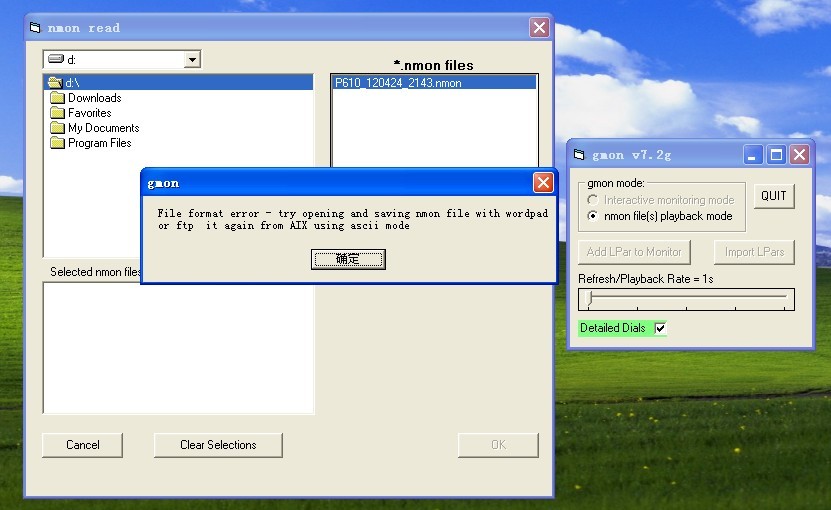
Task: Toggle the Detailed Dials checkbox
Action: click(x=660, y=328)
